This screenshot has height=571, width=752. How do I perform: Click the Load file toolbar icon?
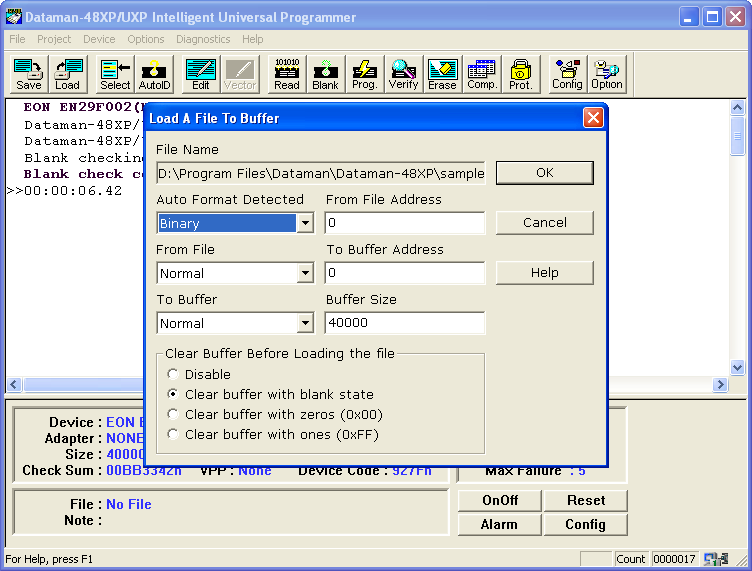(68, 75)
